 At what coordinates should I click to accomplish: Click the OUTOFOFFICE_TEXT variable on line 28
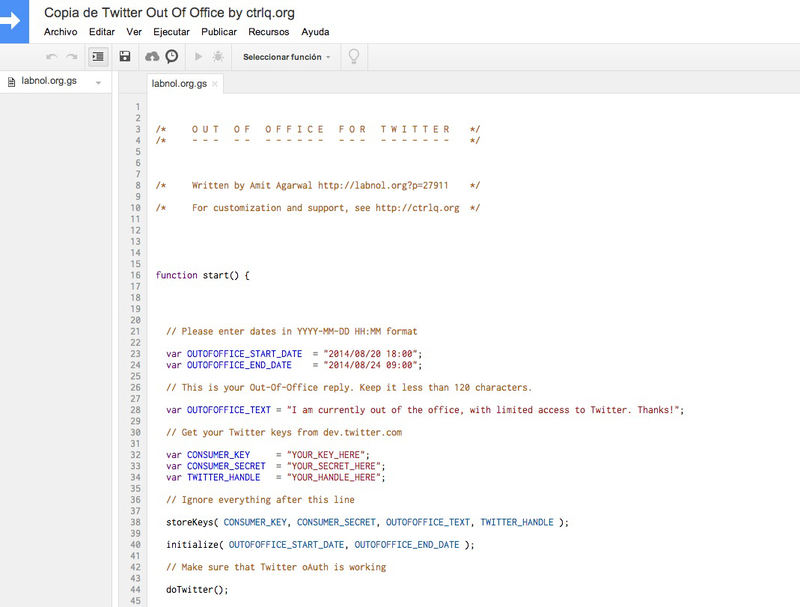pyautogui.click(x=229, y=410)
